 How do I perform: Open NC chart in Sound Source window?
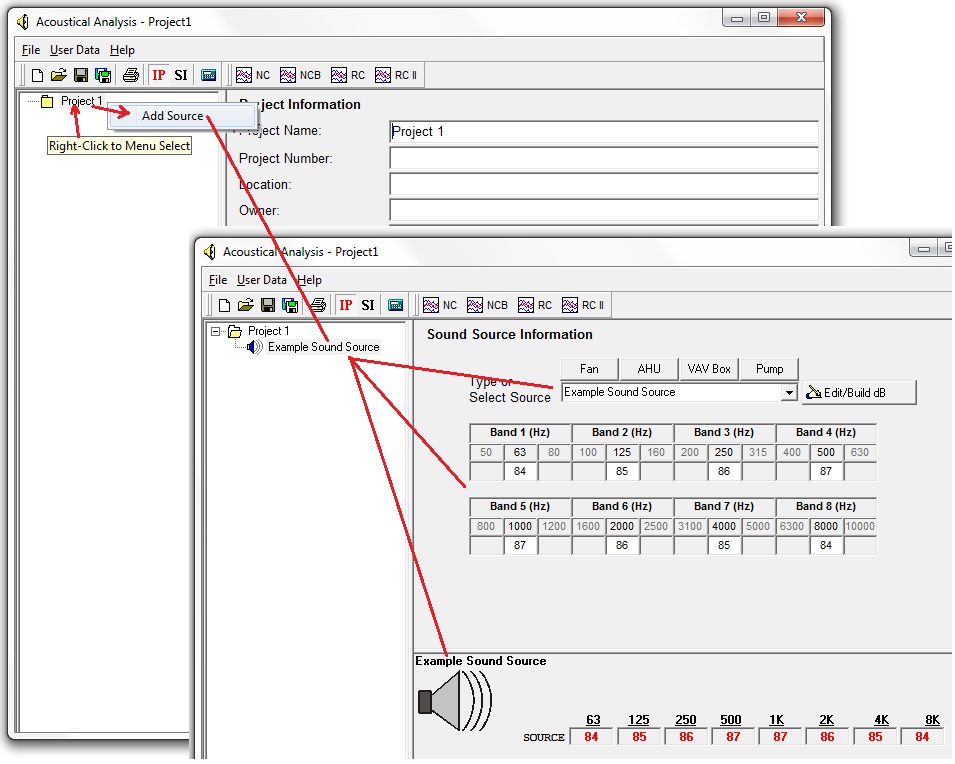coord(440,305)
